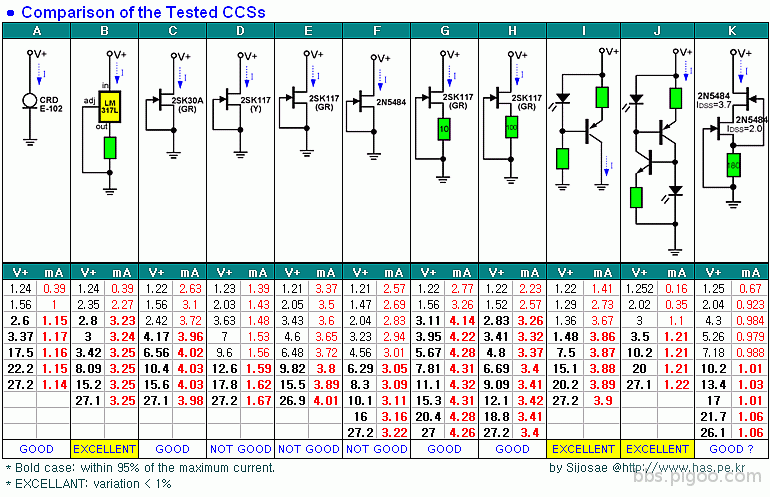
Task: Click the current value 3.22
Action: pyautogui.click(x=394, y=433)
